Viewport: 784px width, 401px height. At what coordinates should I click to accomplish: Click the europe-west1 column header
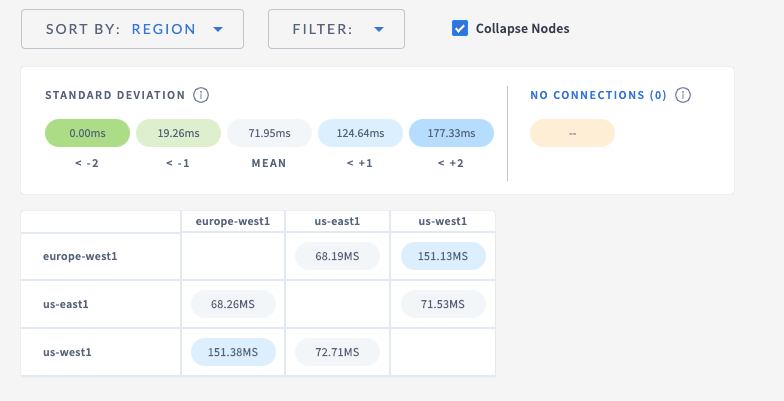[x=233, y=221]
